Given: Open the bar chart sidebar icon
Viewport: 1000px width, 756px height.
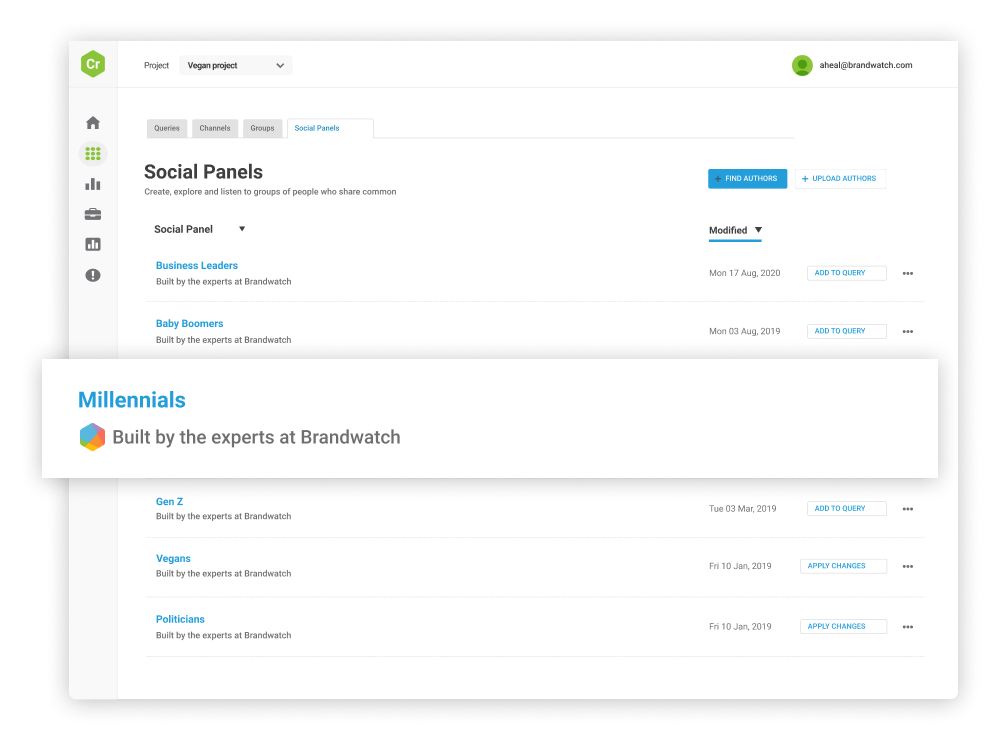Looking at the screenshot, I should click(x=93, y=184).
